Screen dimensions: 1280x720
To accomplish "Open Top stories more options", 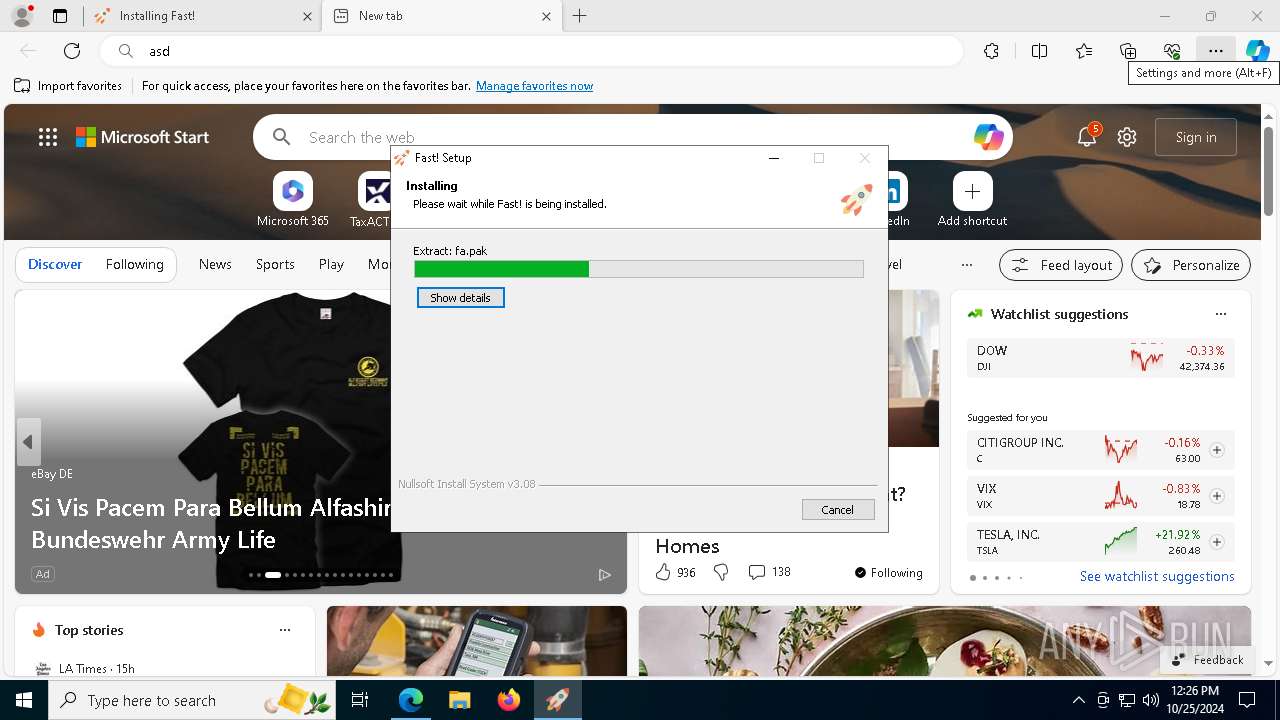I will click(285, 630).
